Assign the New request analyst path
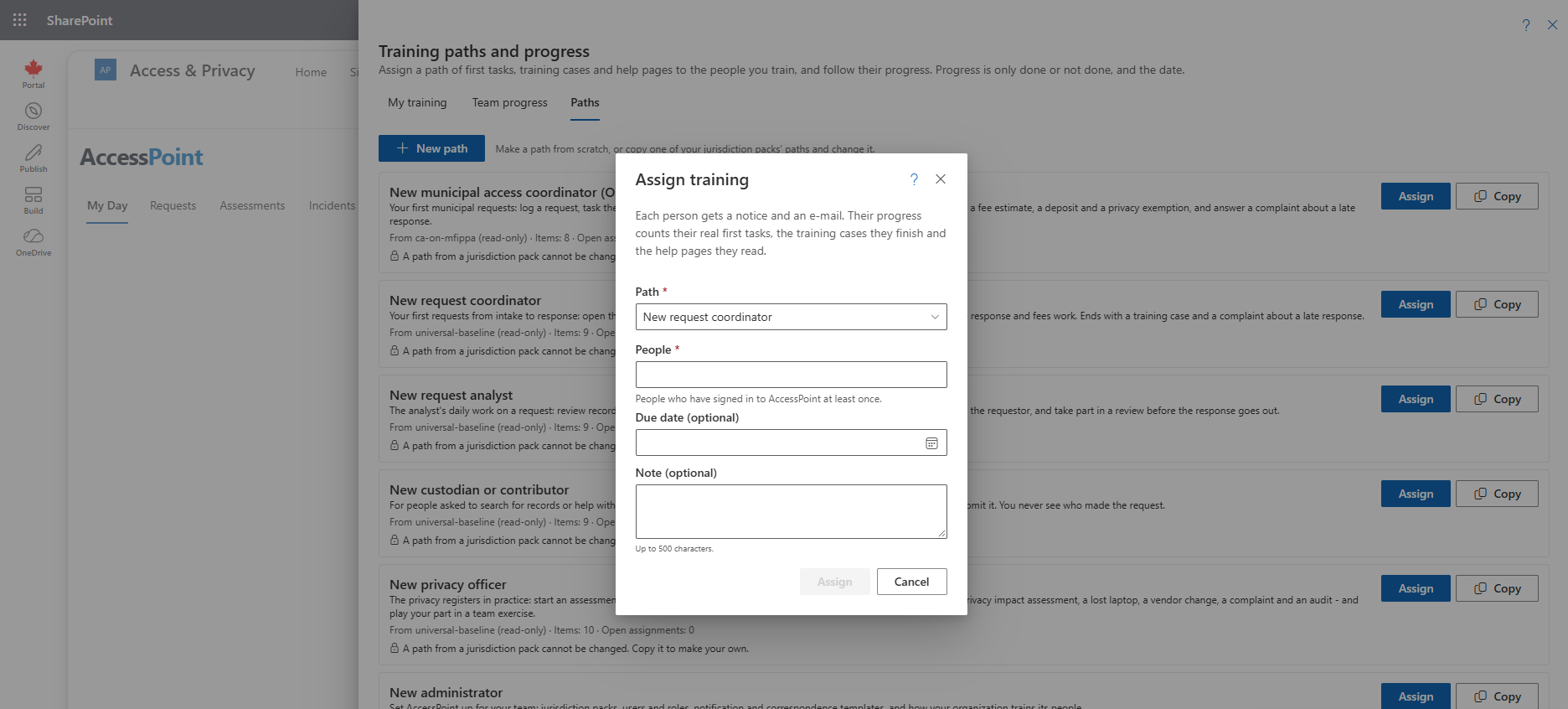The width and height of the screenshot is (1568, 709). tap(1416, 399)
